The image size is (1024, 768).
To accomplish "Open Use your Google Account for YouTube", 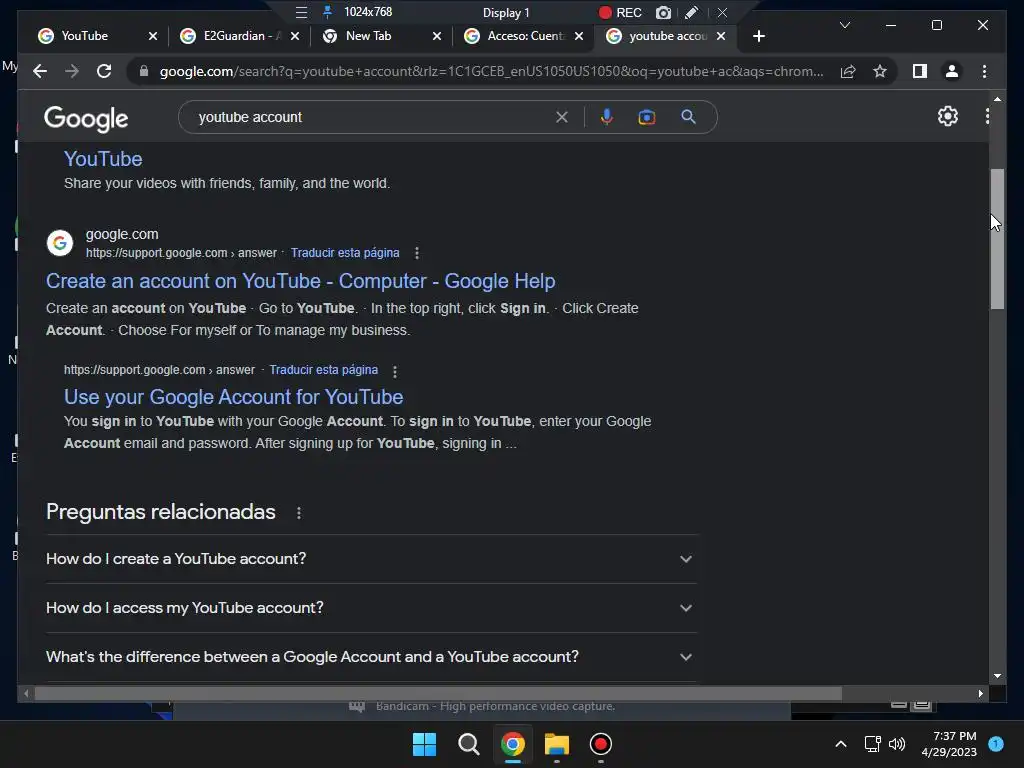I will [234, 397].
